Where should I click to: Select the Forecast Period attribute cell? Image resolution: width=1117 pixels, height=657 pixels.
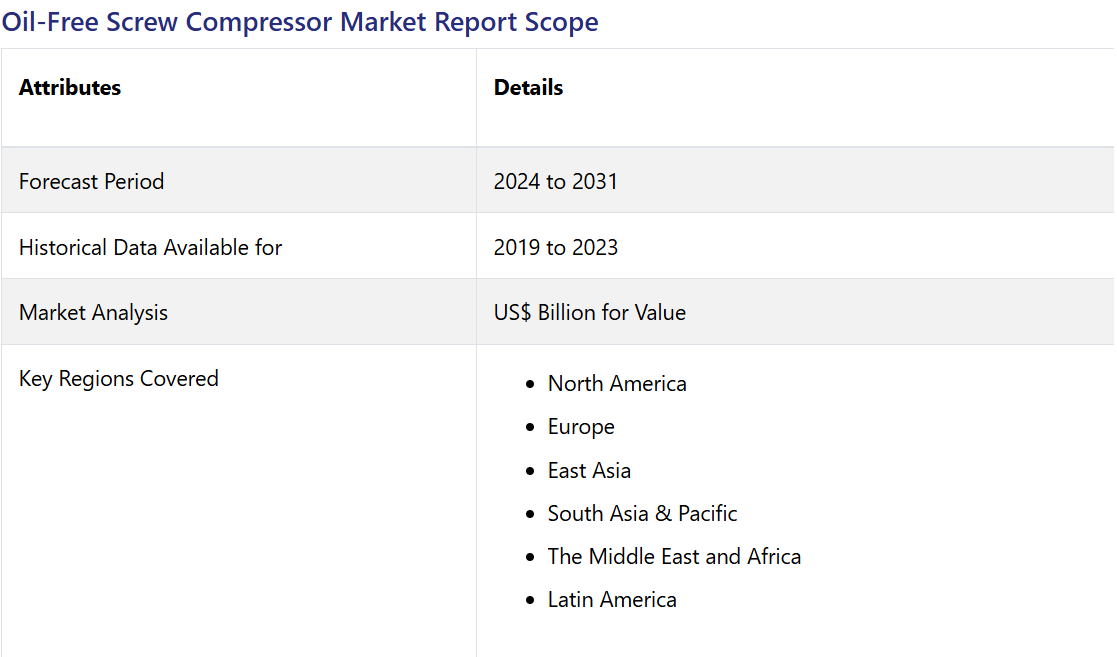point(91,181)
